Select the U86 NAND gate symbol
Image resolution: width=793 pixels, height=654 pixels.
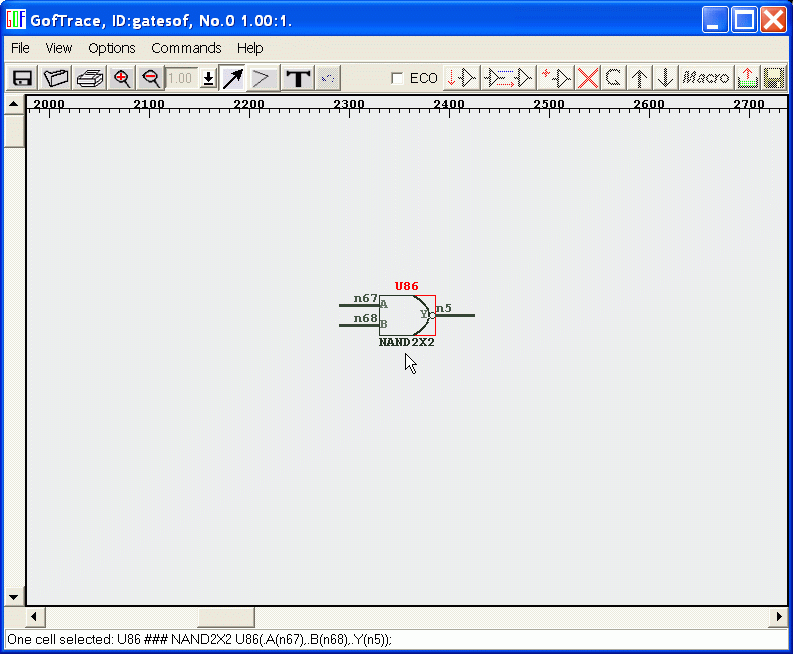[407, 315]
